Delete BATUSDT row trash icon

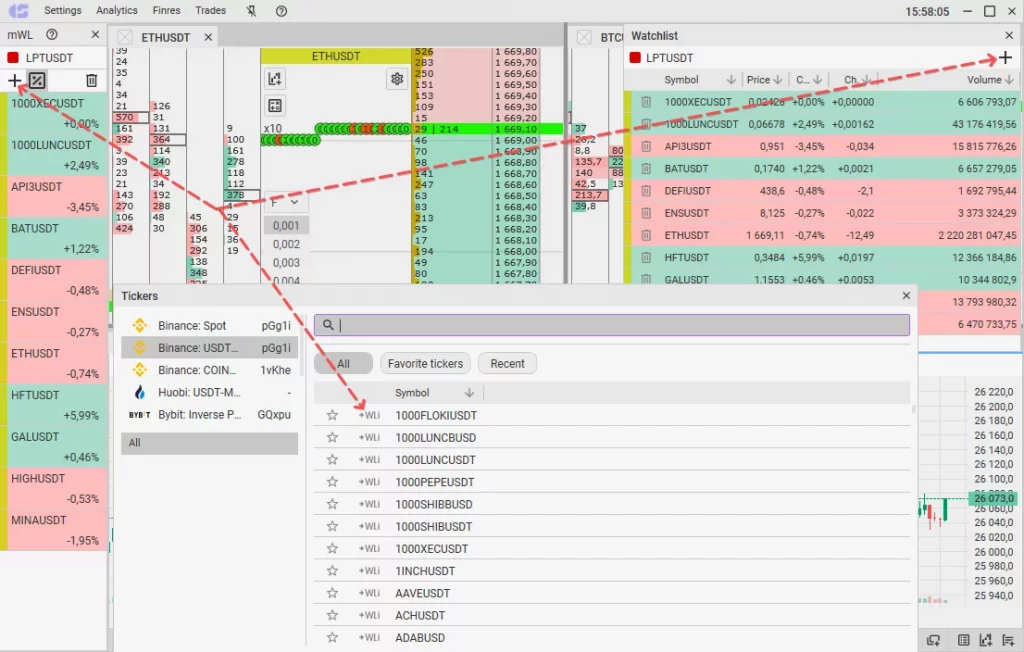point(646,169)
